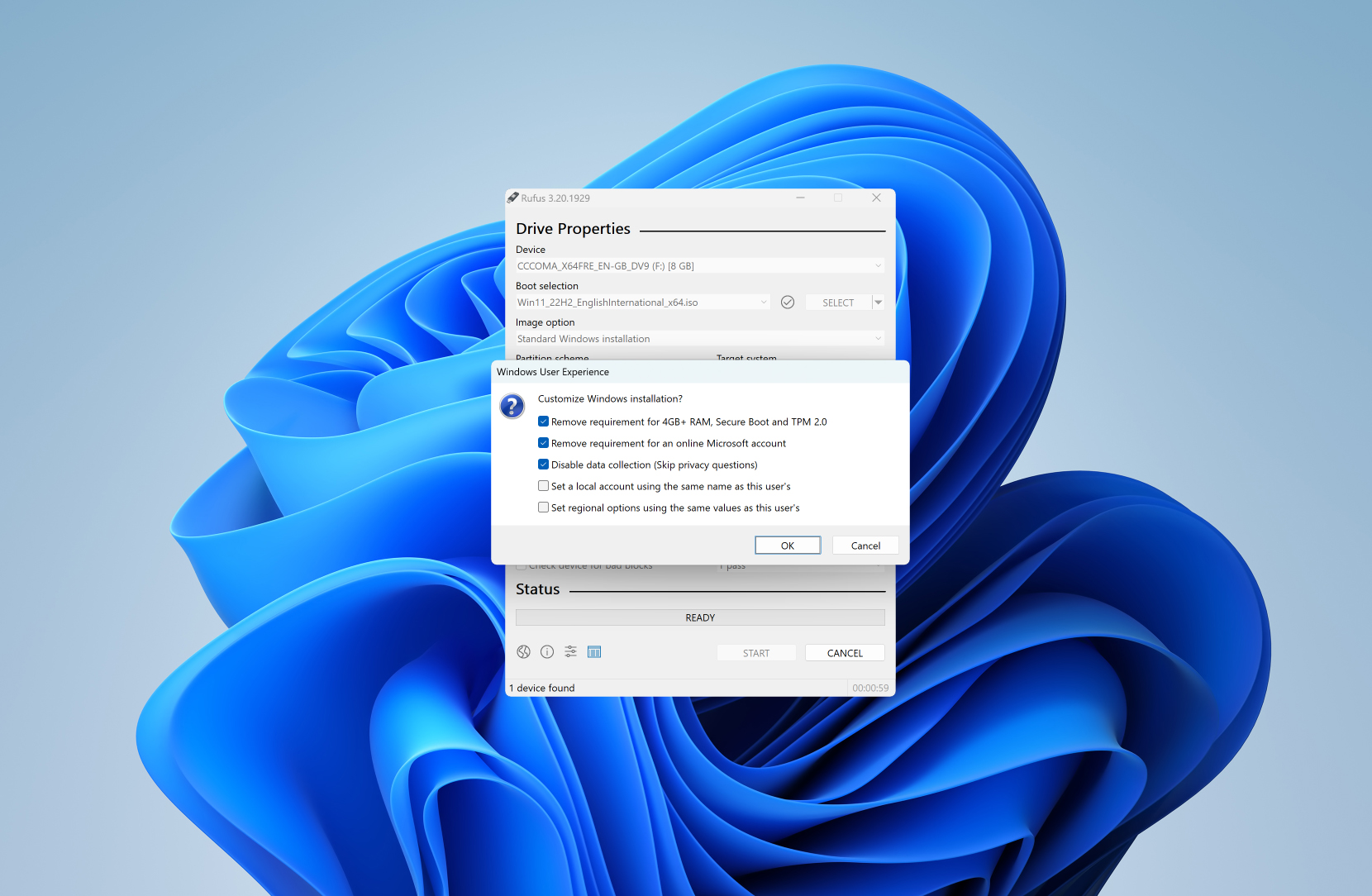Image resolution: width=1372 pixels, height=896 pixels.
Task: Open the Device dropdown
Action: 700,266
